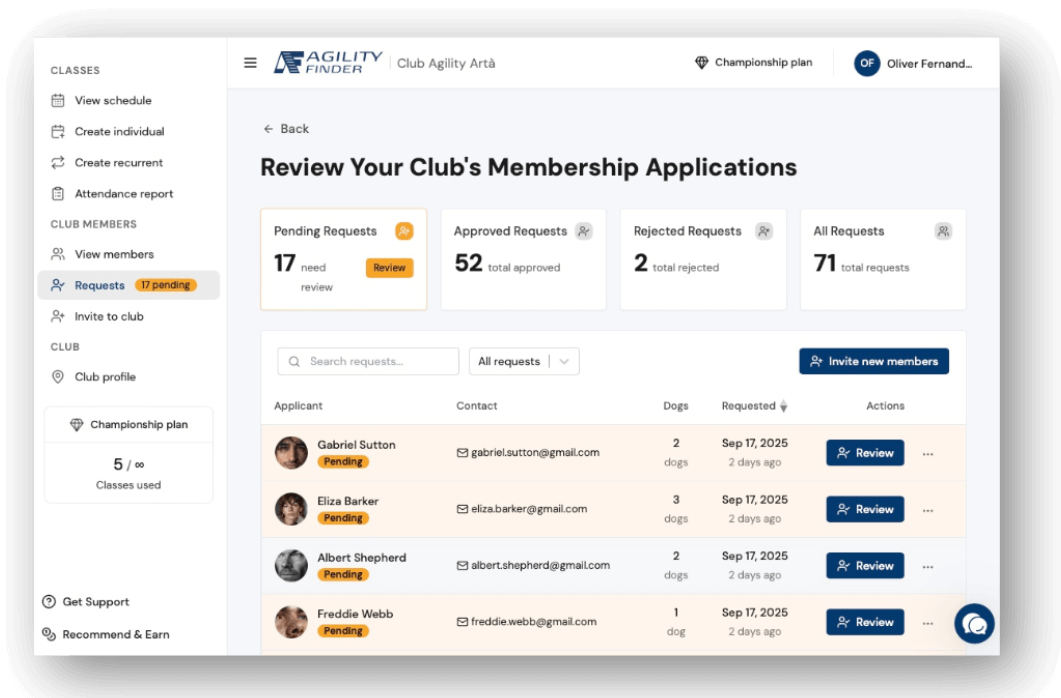Click the email icon for albert.shepherd@gmail.com
1061x698 pixels.
(x=462, y=565)
